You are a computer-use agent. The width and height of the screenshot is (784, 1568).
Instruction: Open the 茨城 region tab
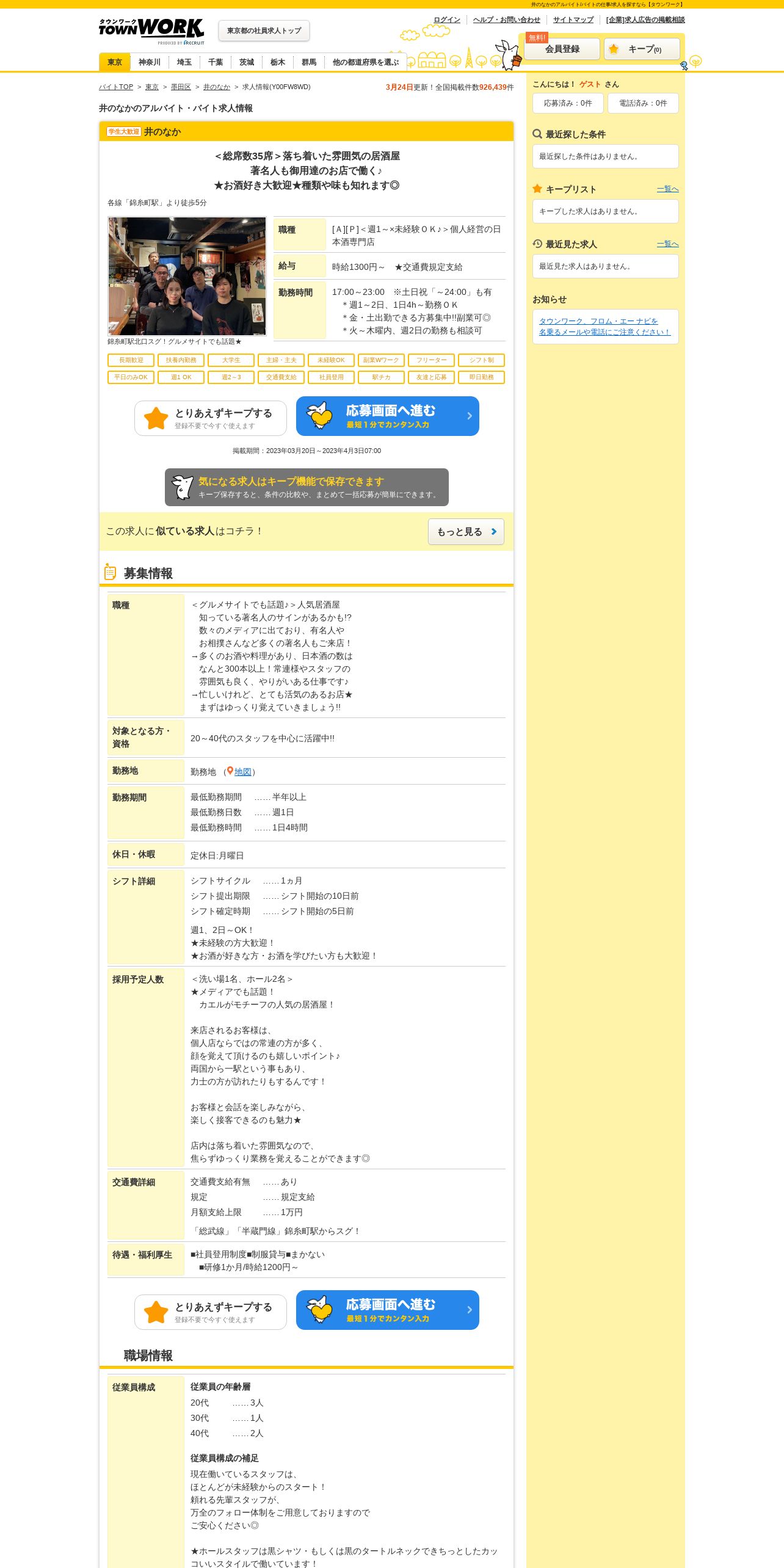[x=247, y=62]
